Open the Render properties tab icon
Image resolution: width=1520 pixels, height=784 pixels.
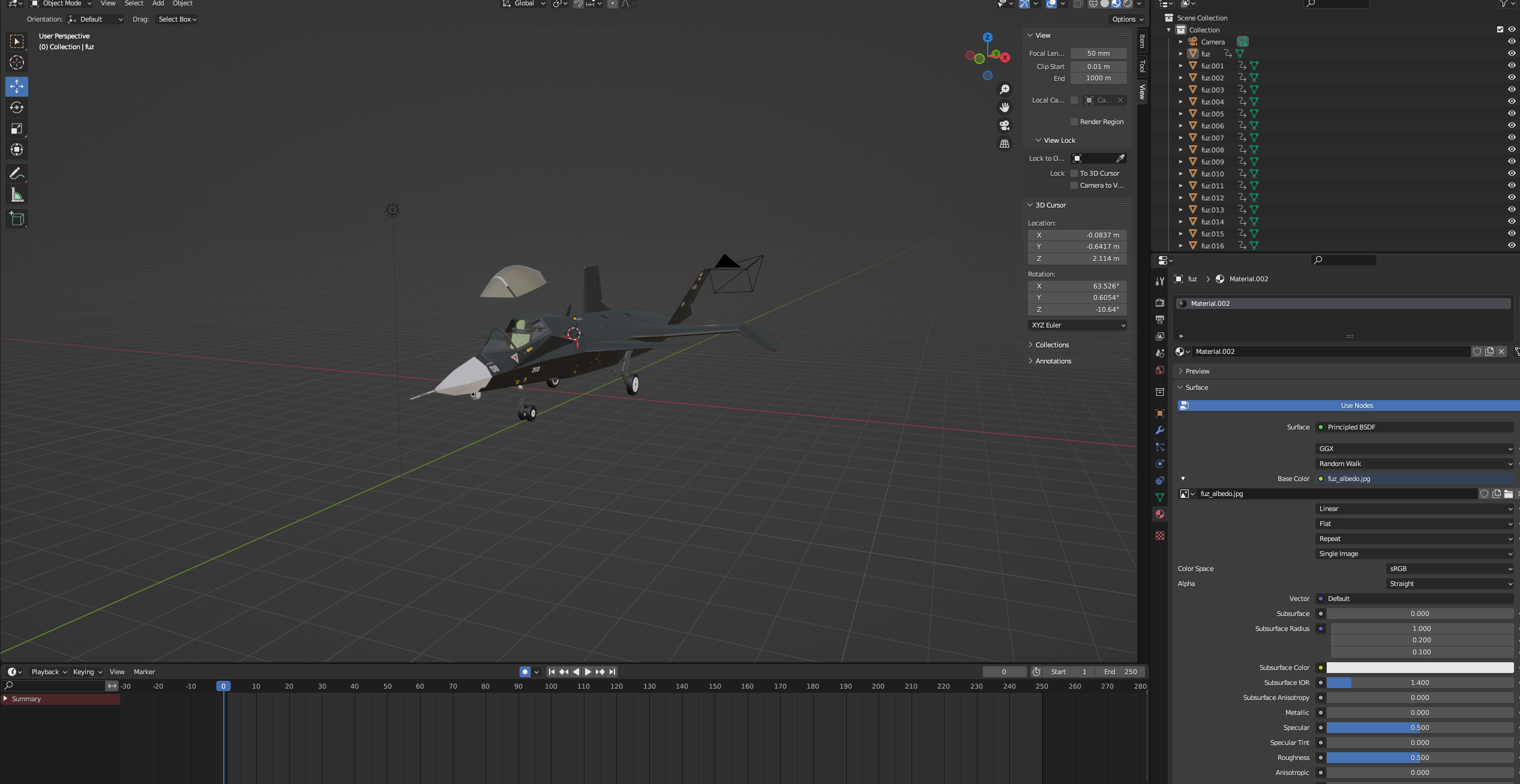1160,303
